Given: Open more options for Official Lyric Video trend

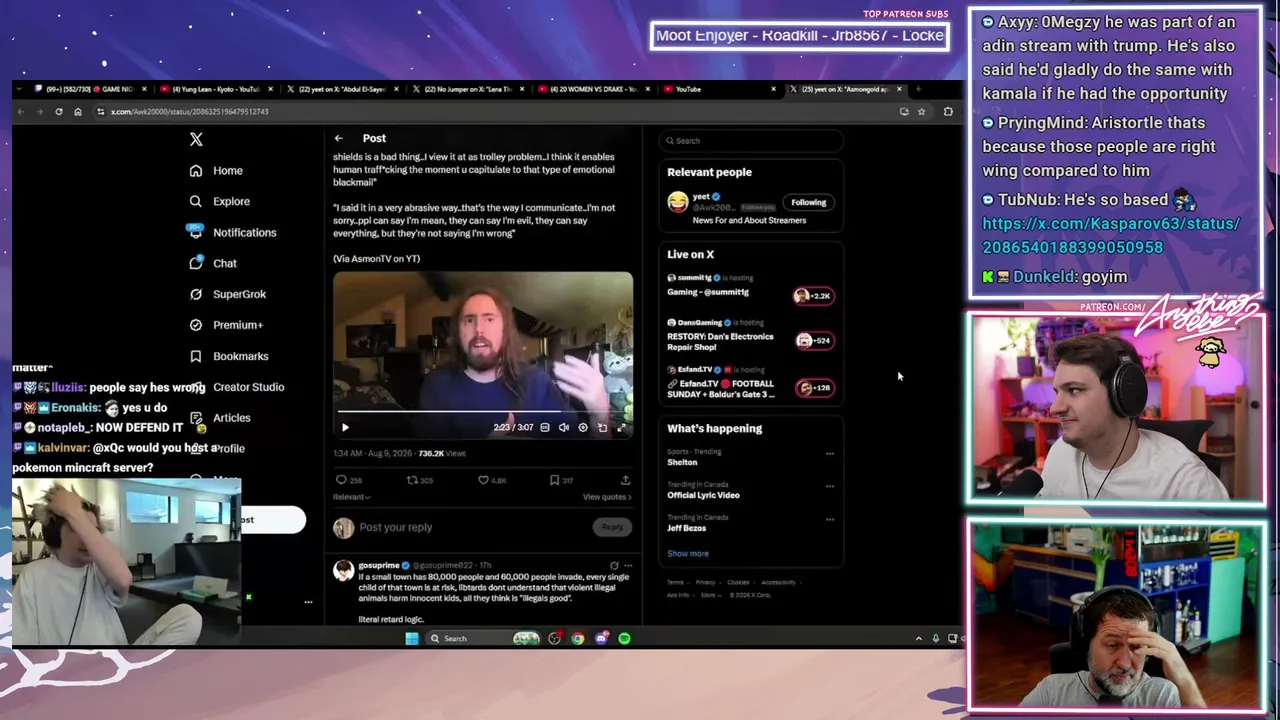Looking at the screenshot, I should (x=829, y=486).
